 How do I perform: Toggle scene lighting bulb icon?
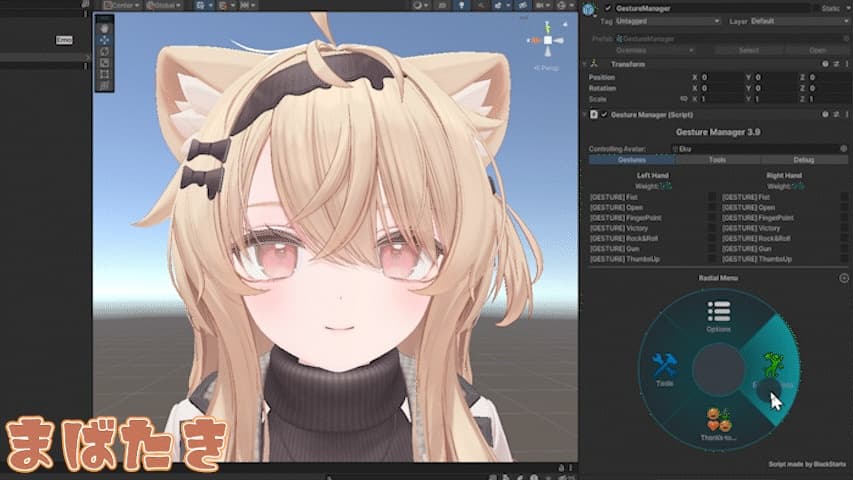[x=461, y=5]
